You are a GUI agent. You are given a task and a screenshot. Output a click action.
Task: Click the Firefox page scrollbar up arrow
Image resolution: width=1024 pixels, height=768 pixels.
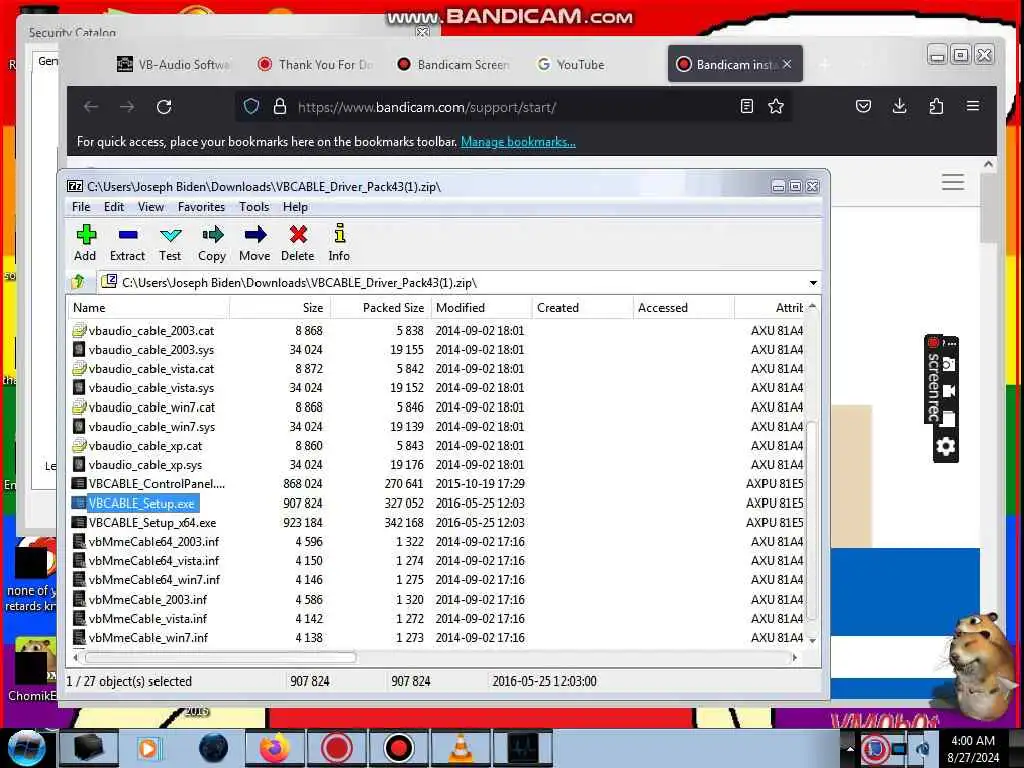pos(989,165)
